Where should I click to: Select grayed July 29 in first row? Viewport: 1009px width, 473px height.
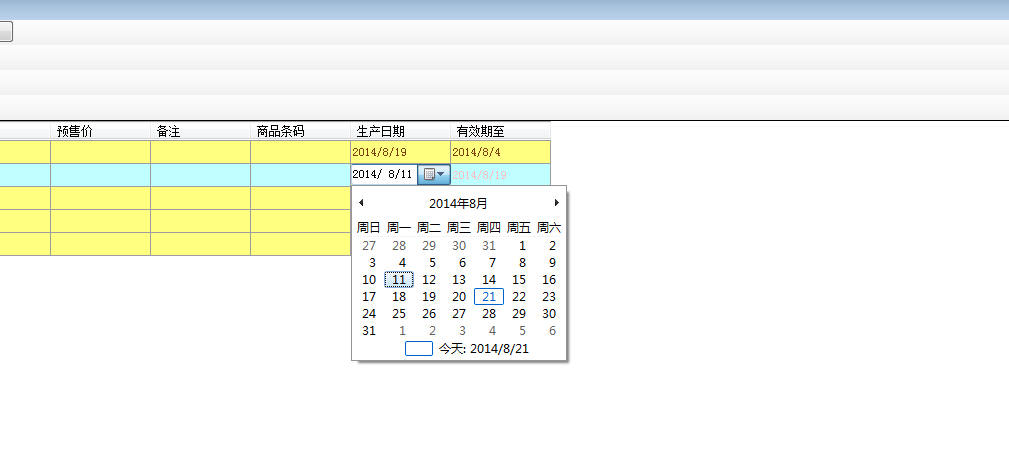click(x=429, y=246)
